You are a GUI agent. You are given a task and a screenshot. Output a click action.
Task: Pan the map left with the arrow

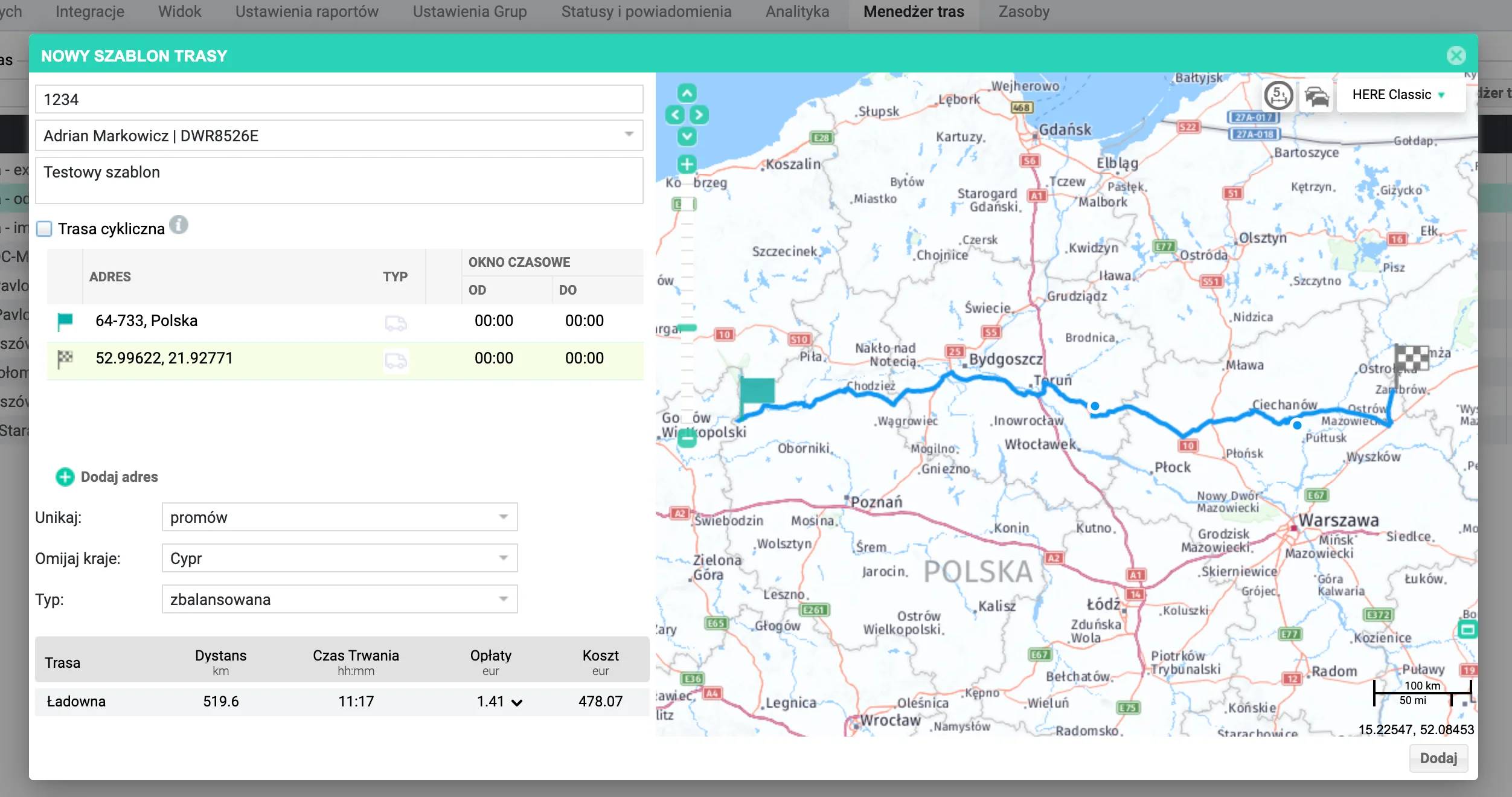675,115
